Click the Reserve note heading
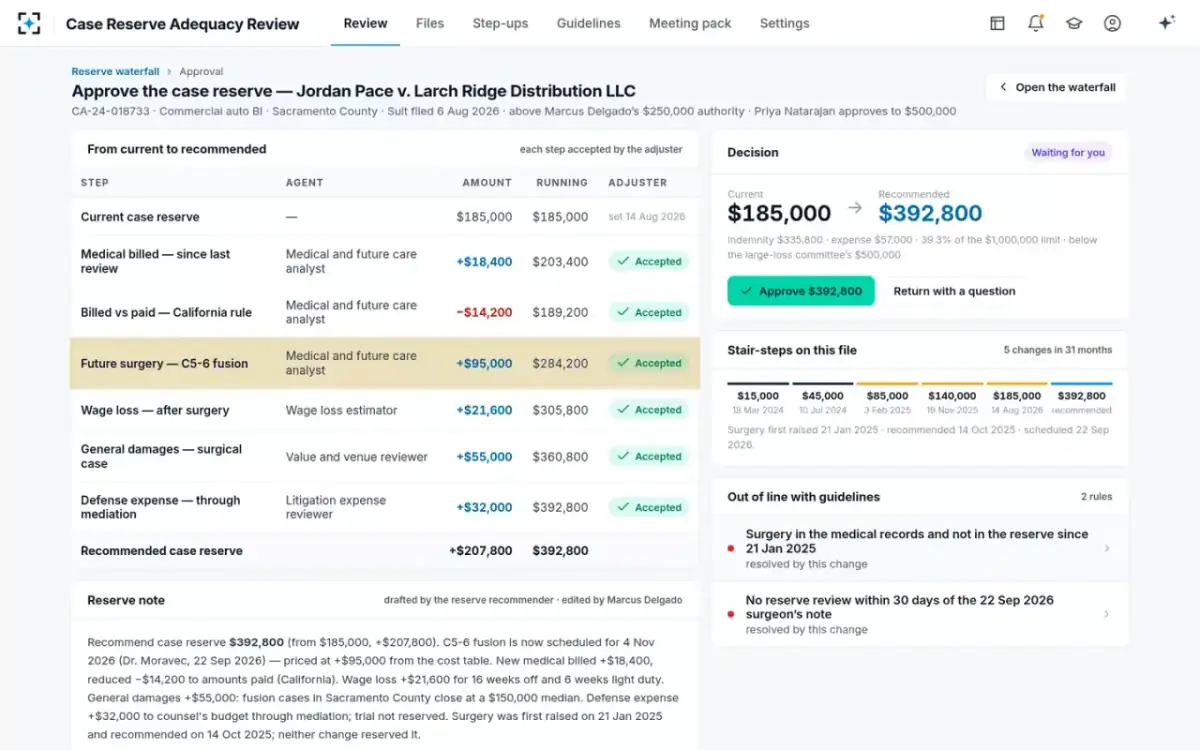The width and height of the screenshot is (1200, 750). (126, 600)
